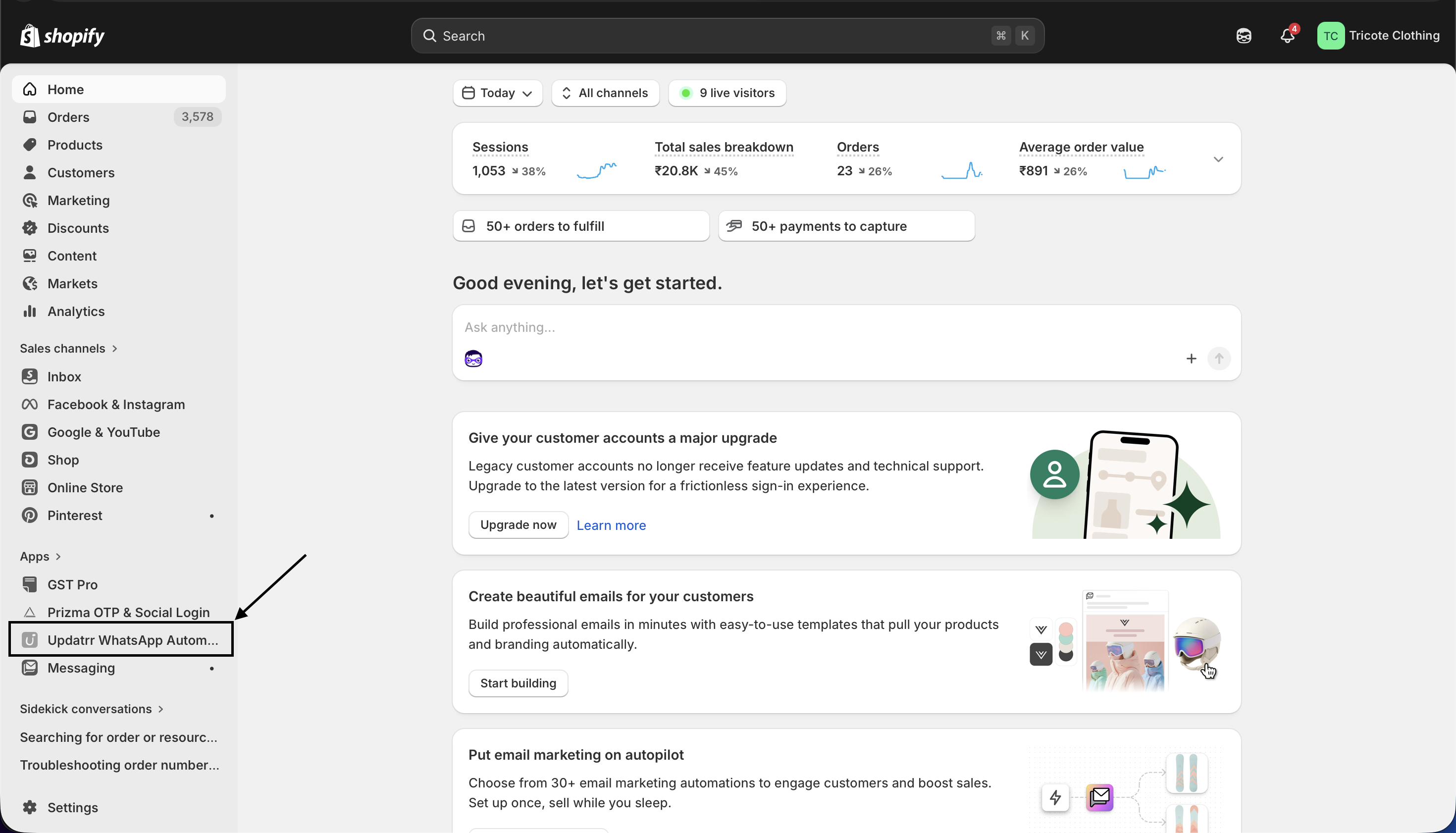This screenshot has height=833, width=1456.
Task: Click the plus icon in Ask anything box
Action: [x=1191, y=359]
